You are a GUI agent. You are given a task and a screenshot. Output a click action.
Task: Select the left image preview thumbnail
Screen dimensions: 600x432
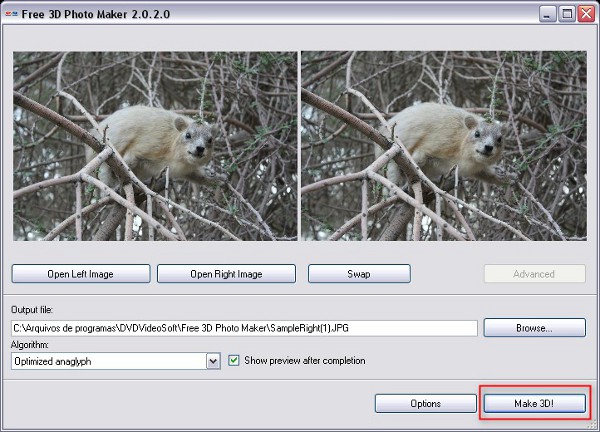point(155,146)
